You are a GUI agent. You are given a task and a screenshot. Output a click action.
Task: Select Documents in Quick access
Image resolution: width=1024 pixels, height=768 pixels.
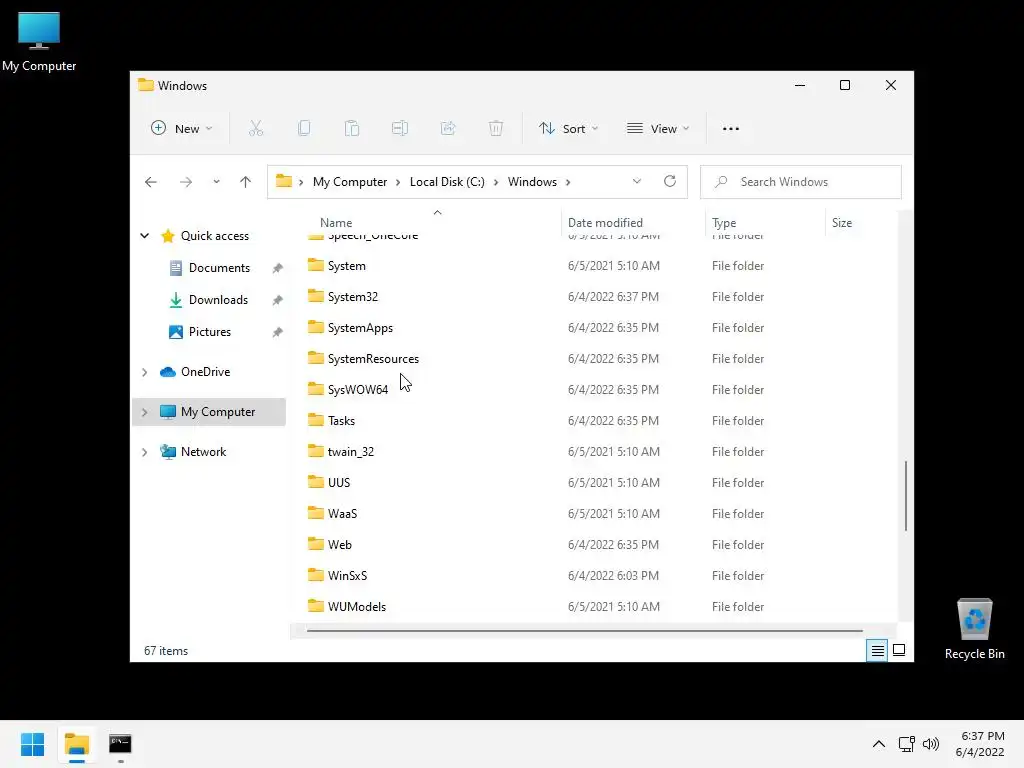(x=219, y=268)
